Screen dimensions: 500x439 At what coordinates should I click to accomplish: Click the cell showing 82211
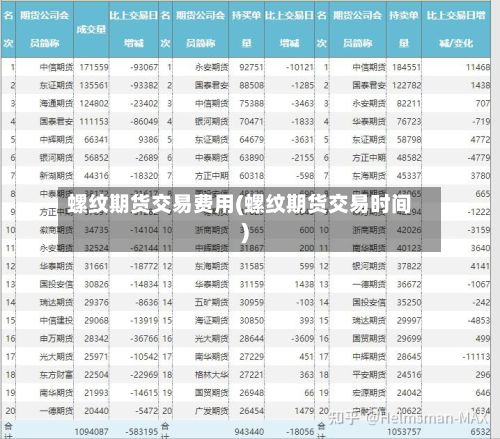[x=409, y=103]
